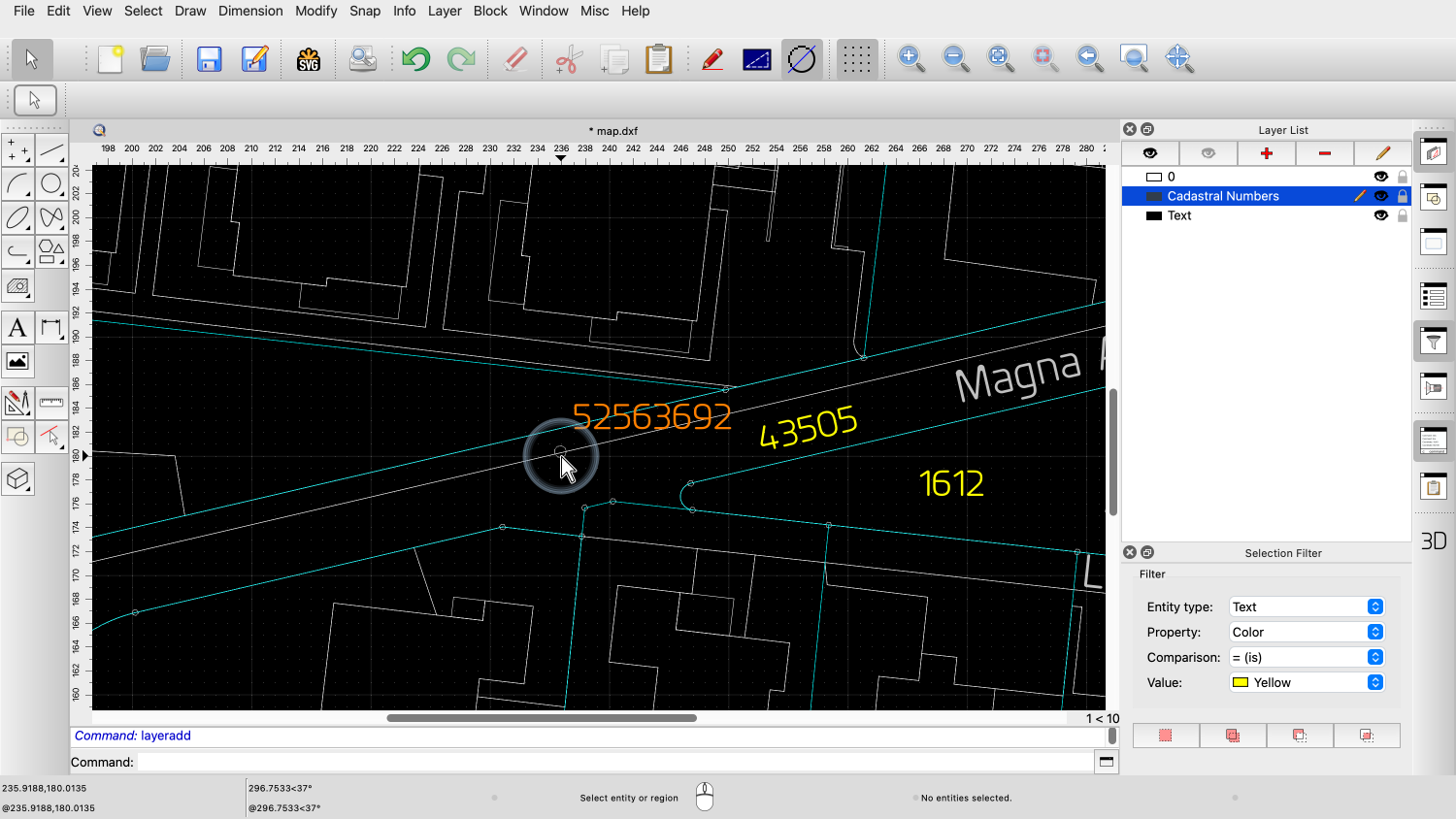Image resolution: width=1456 pixels, height=819 pixels.
Task: Click the Save floppy disk icon
Action: pos(209,59)
